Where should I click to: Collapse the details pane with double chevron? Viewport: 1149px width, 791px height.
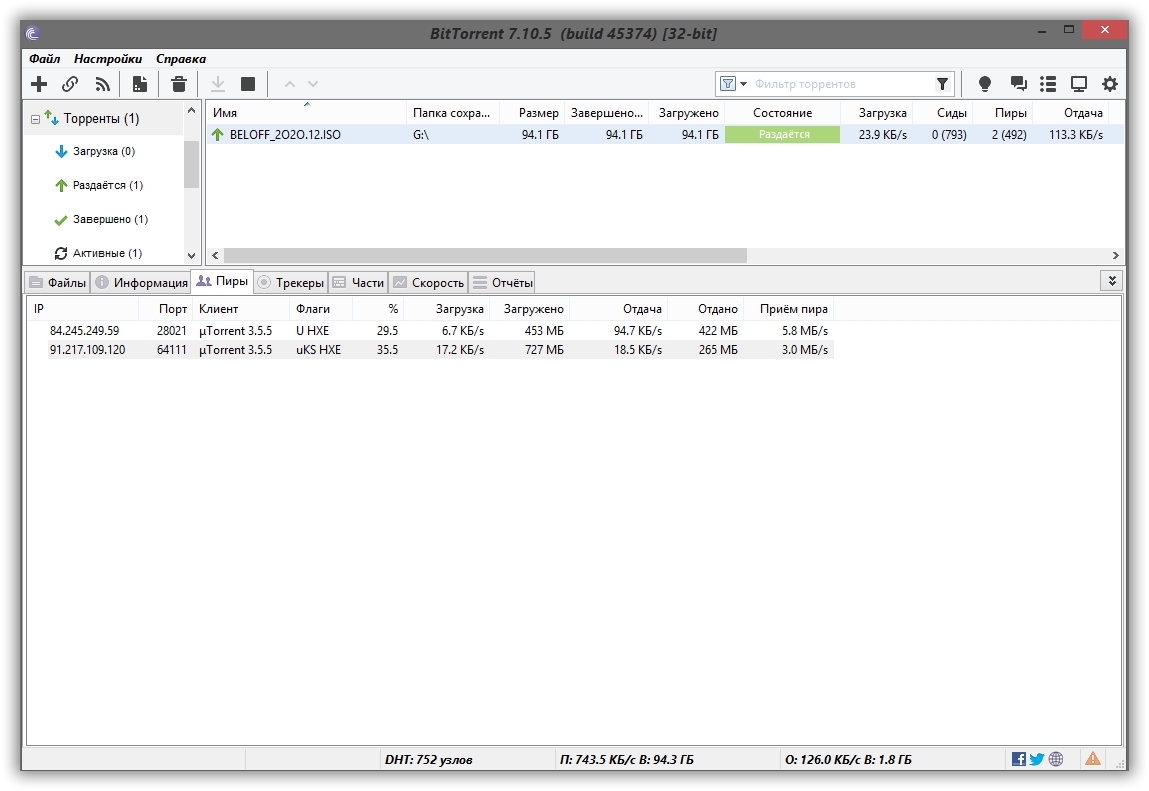[1111, 282]
